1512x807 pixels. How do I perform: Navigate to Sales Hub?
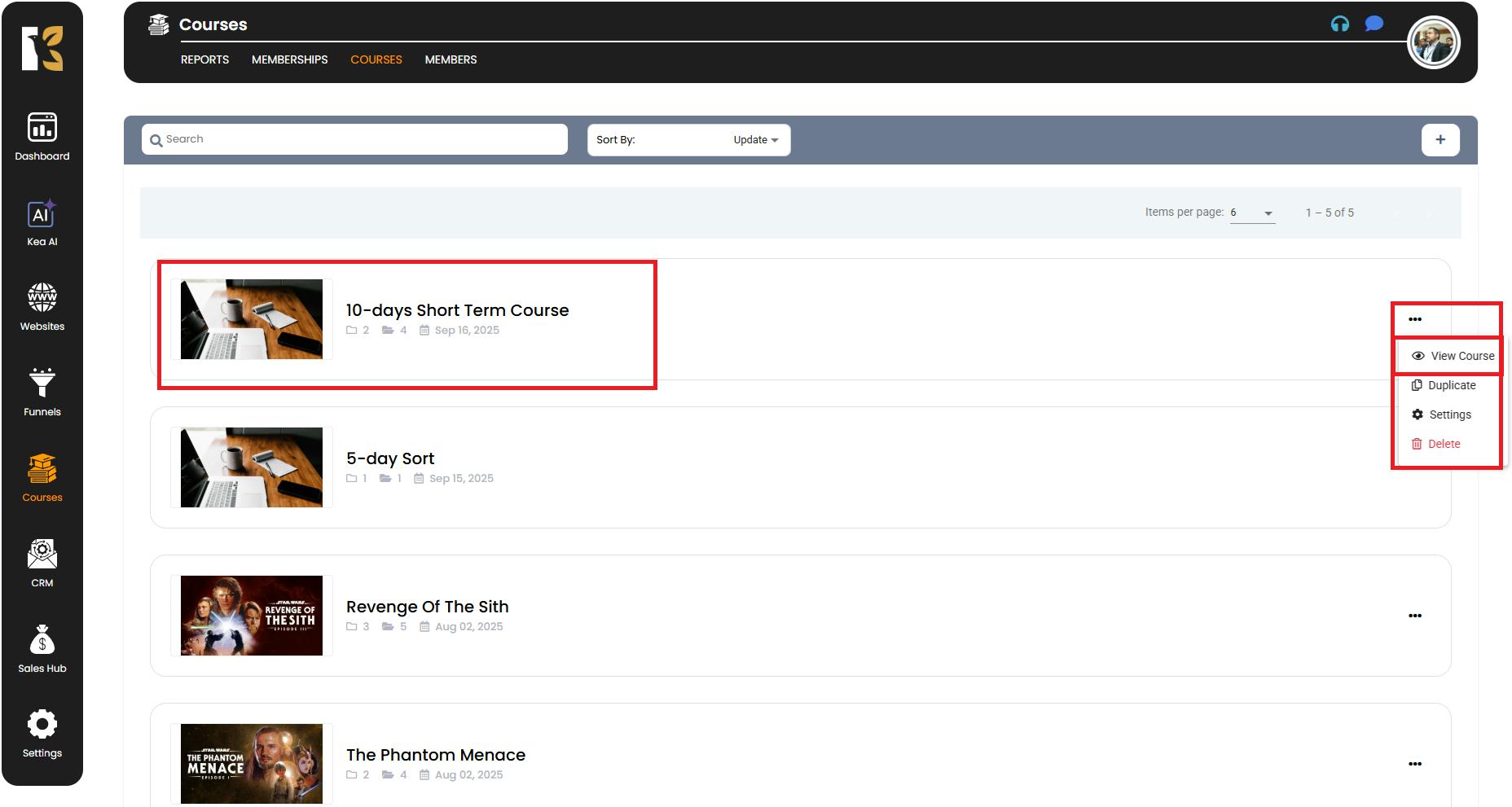point(42,649)
